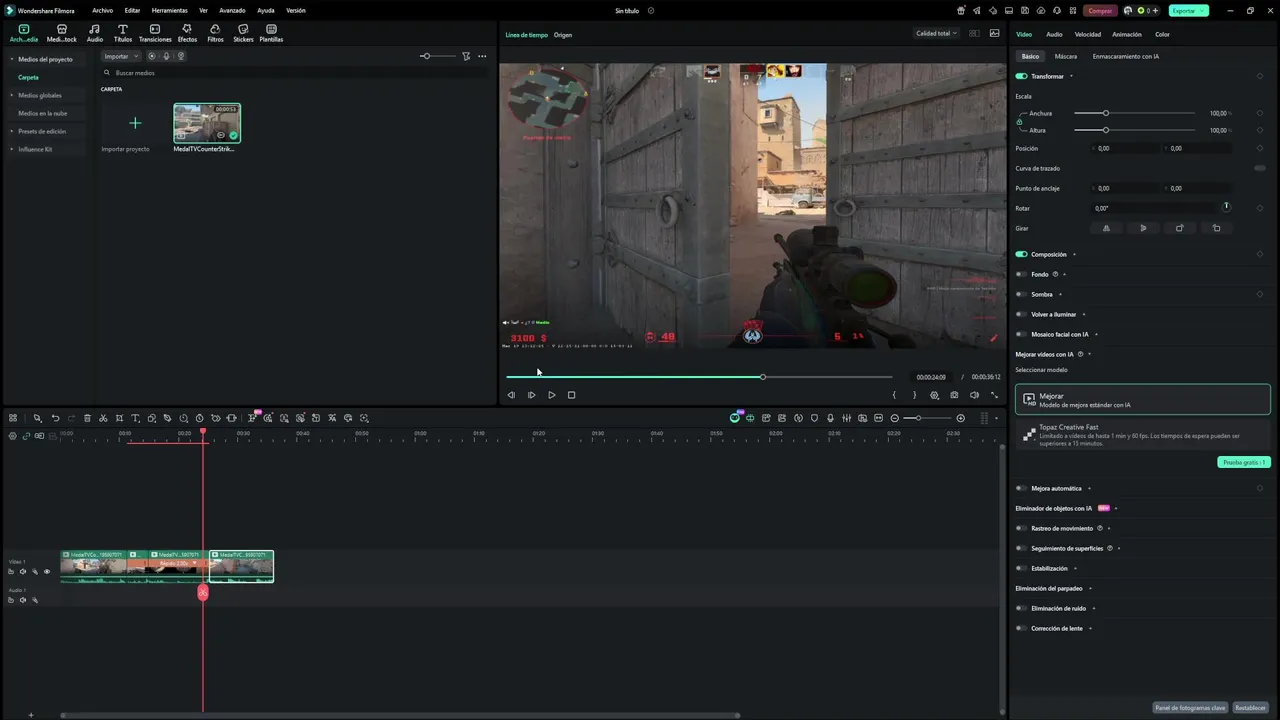
Task: Switch to the Color tab
Action: point(1162,34)
